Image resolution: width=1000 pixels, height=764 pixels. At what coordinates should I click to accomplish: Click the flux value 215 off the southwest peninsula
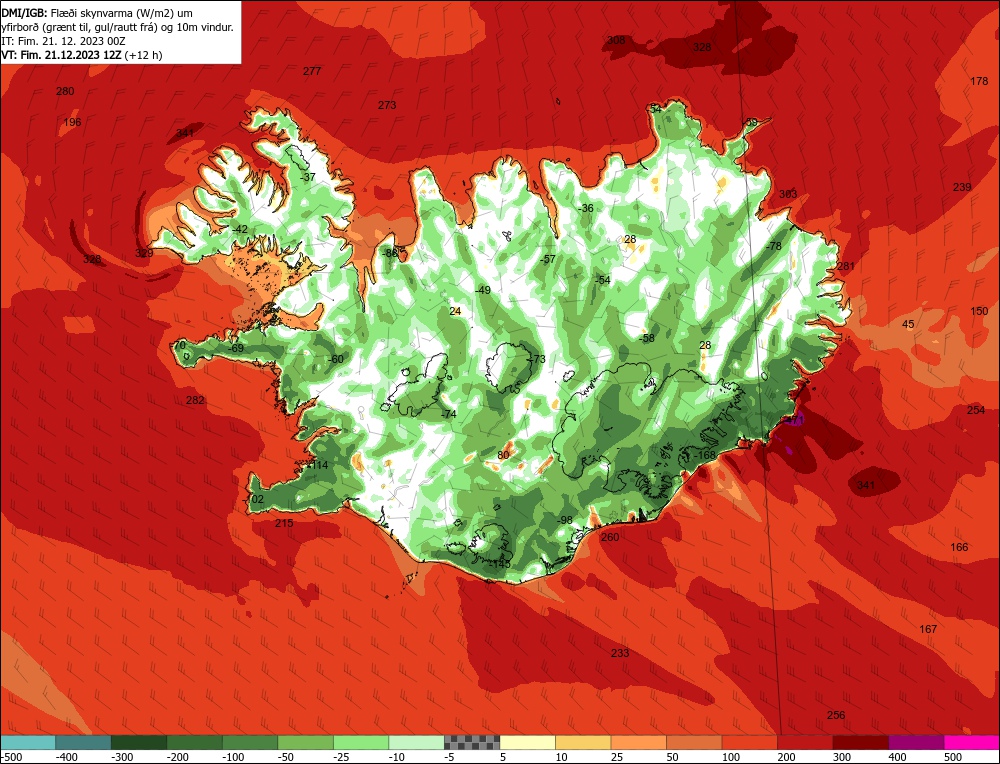pyautogui.click(x=284, y=523)
